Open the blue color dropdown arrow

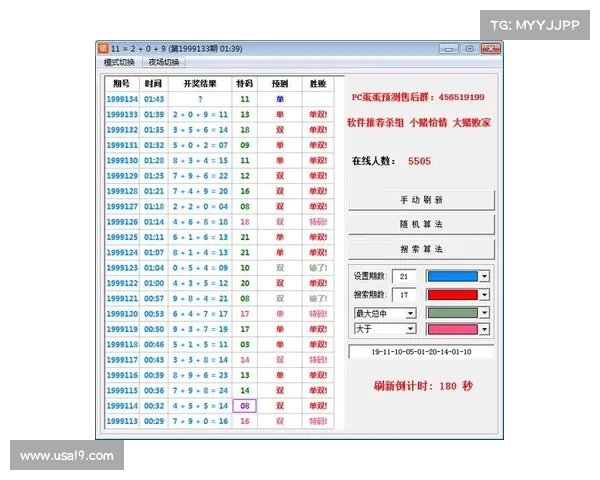[484, 276]
